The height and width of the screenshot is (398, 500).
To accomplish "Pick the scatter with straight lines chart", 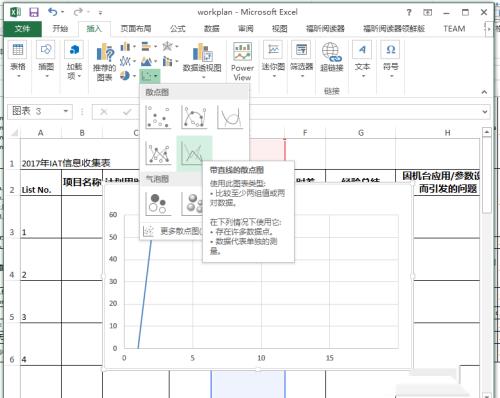I will [x=194, y=153].
